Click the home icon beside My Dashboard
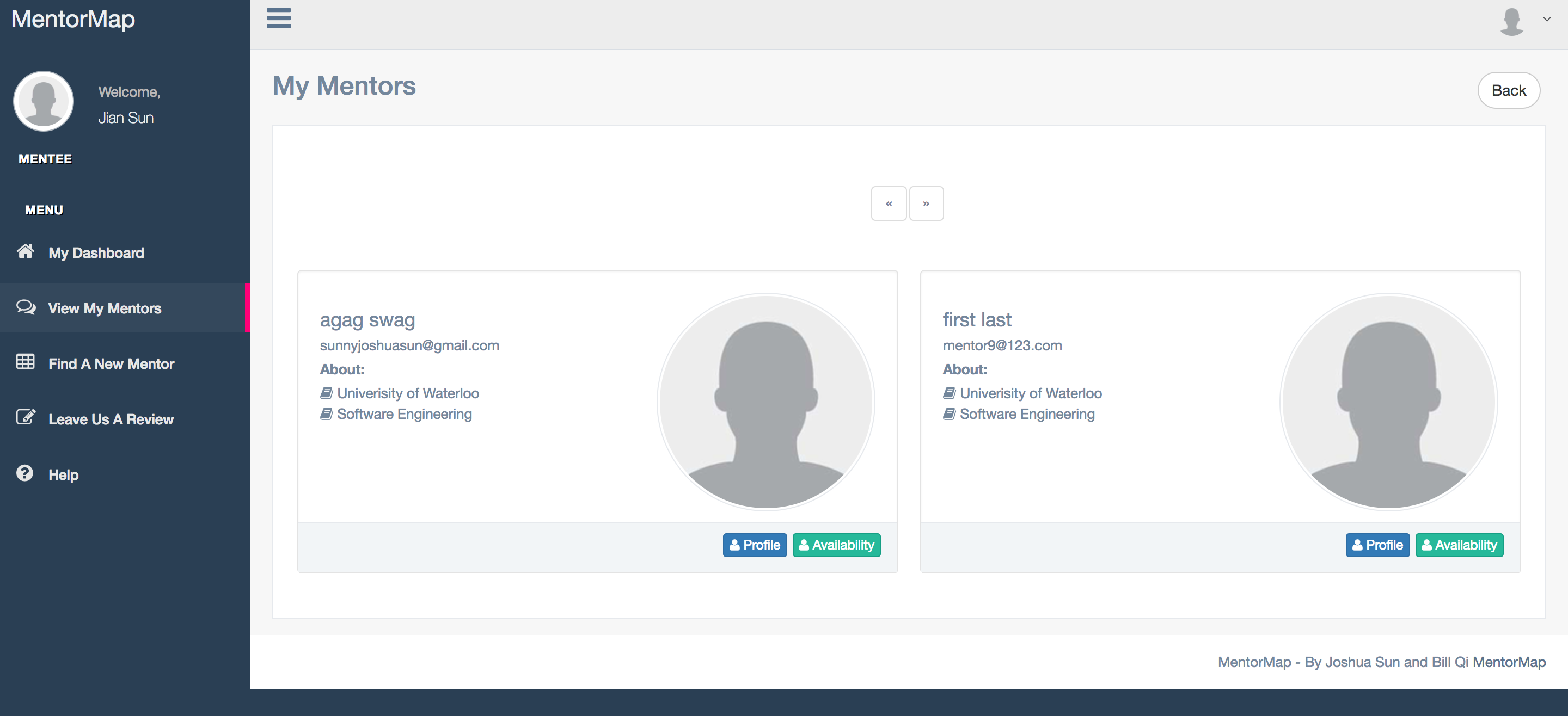The height and width of the screenshot is (716, 1568). pos(26,251)
